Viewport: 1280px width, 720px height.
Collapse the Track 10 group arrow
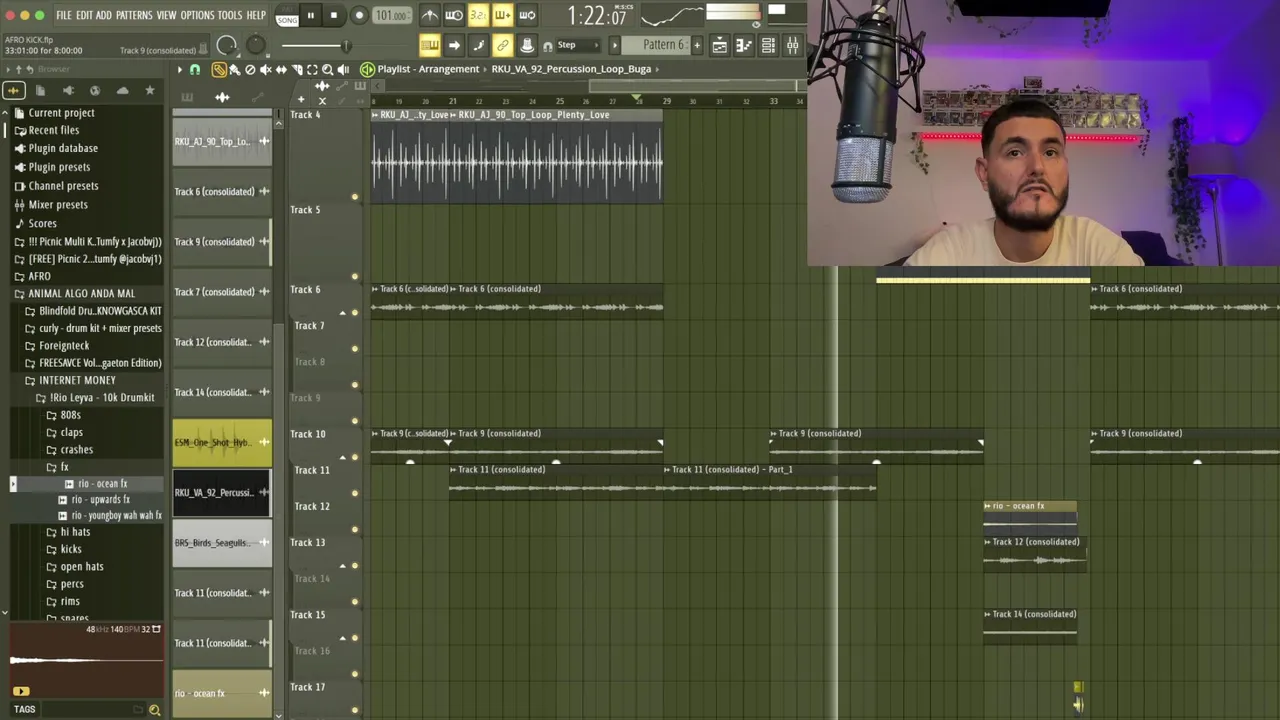coord(343,457)
